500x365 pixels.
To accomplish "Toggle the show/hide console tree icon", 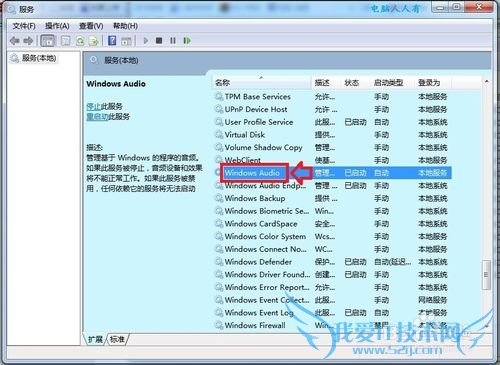I will 47,41.
